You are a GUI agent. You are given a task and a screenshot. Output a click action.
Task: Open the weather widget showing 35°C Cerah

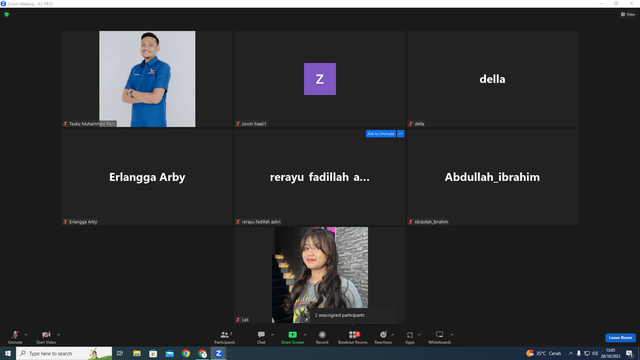coord(544,353)
